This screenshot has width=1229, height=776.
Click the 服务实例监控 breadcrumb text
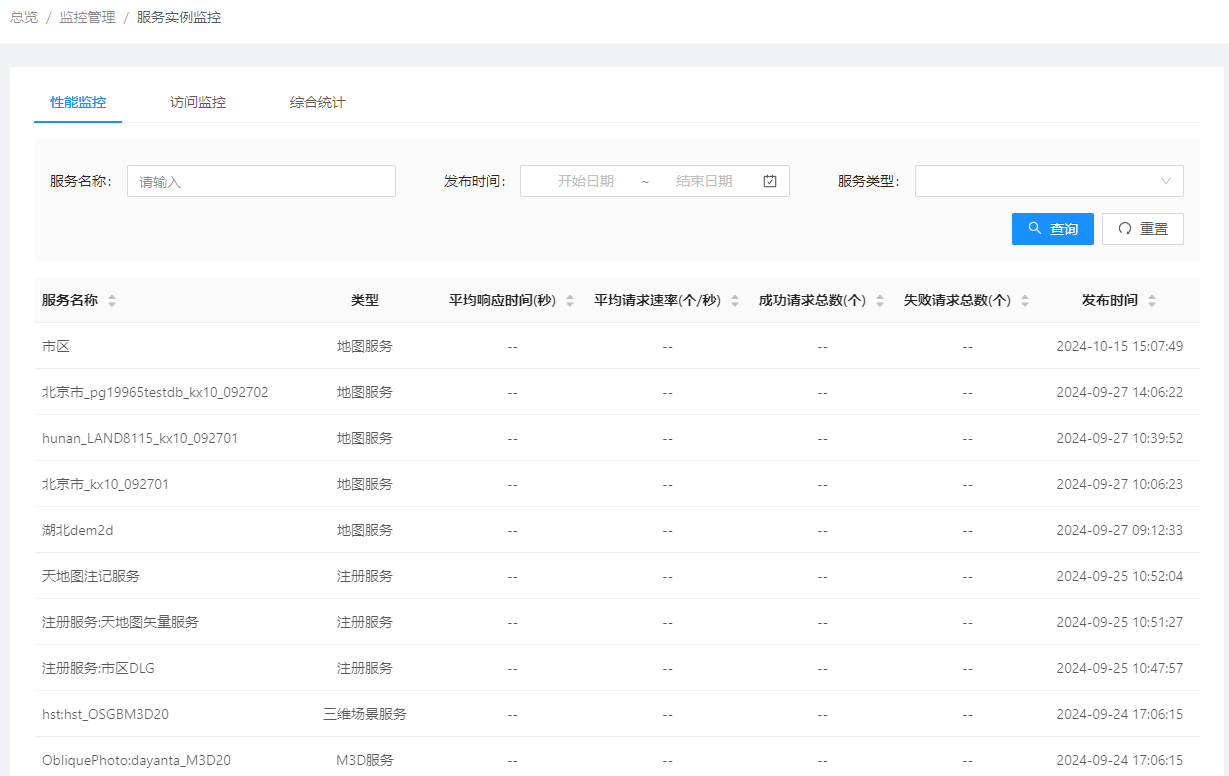pyautogui.click(x=179, y=17)
